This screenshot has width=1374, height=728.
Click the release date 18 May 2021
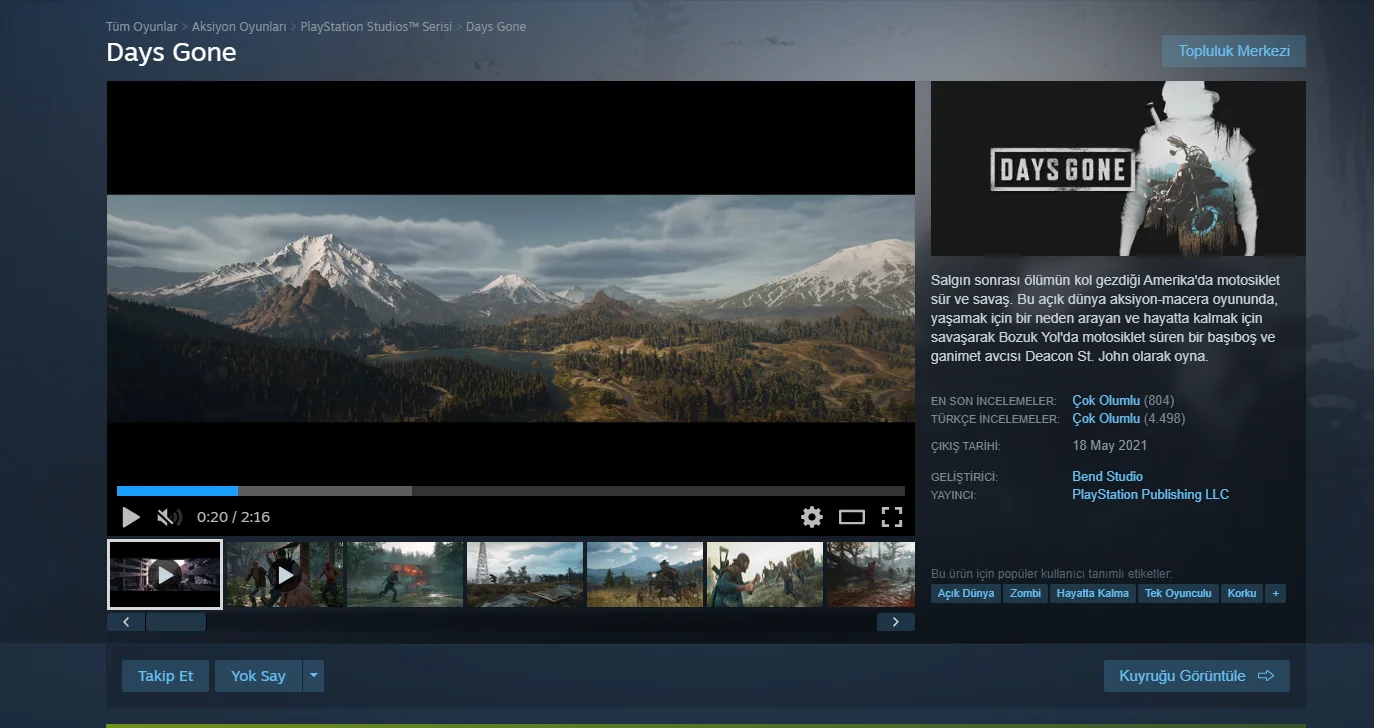coord(1109,446)
